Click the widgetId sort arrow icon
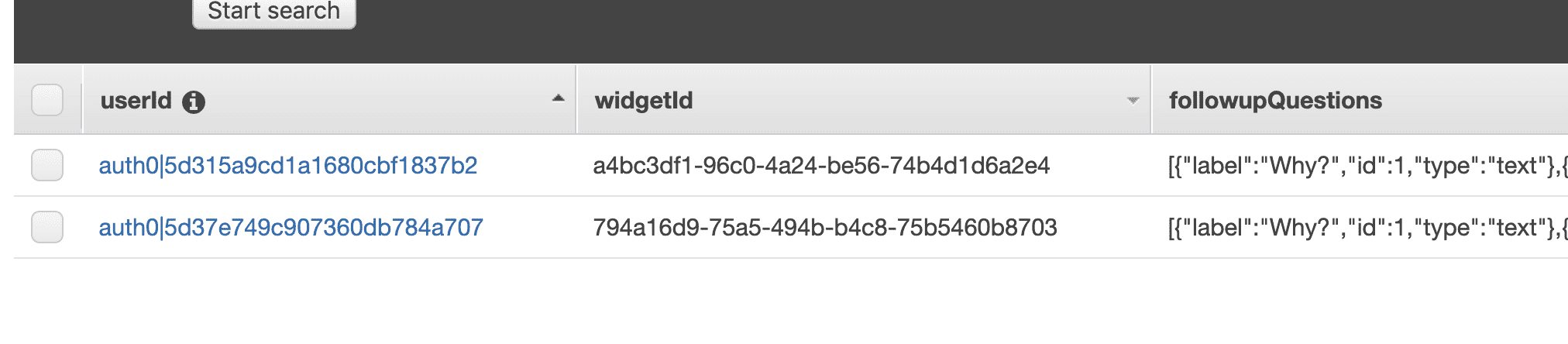Screen dimensions: 1568x344 [x=1133, y=101]
